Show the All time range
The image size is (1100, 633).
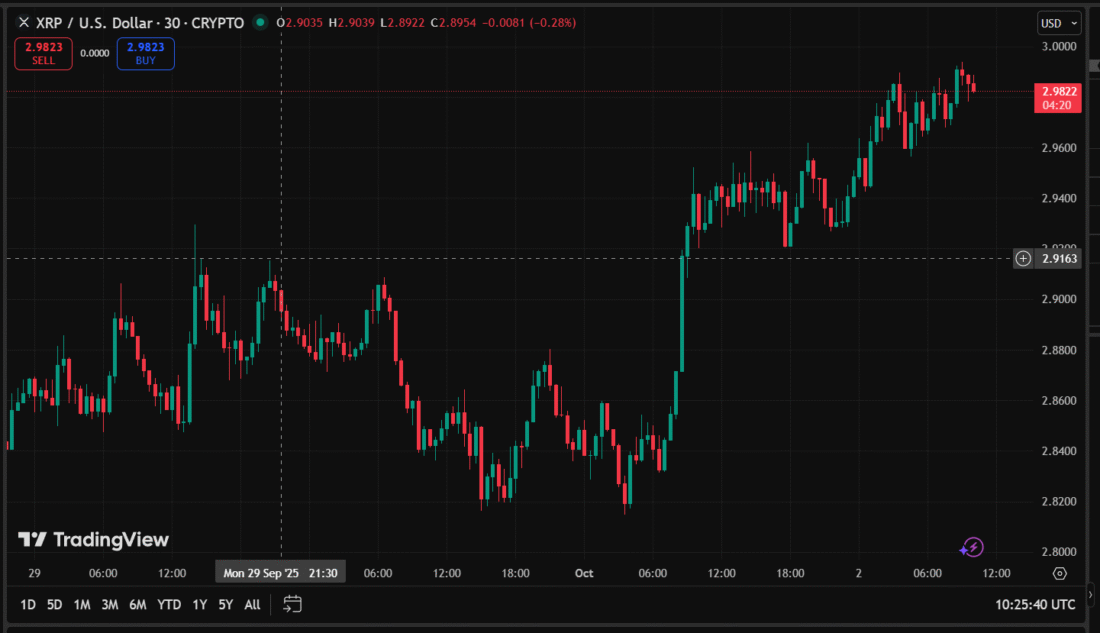click(x=253, y=604)
